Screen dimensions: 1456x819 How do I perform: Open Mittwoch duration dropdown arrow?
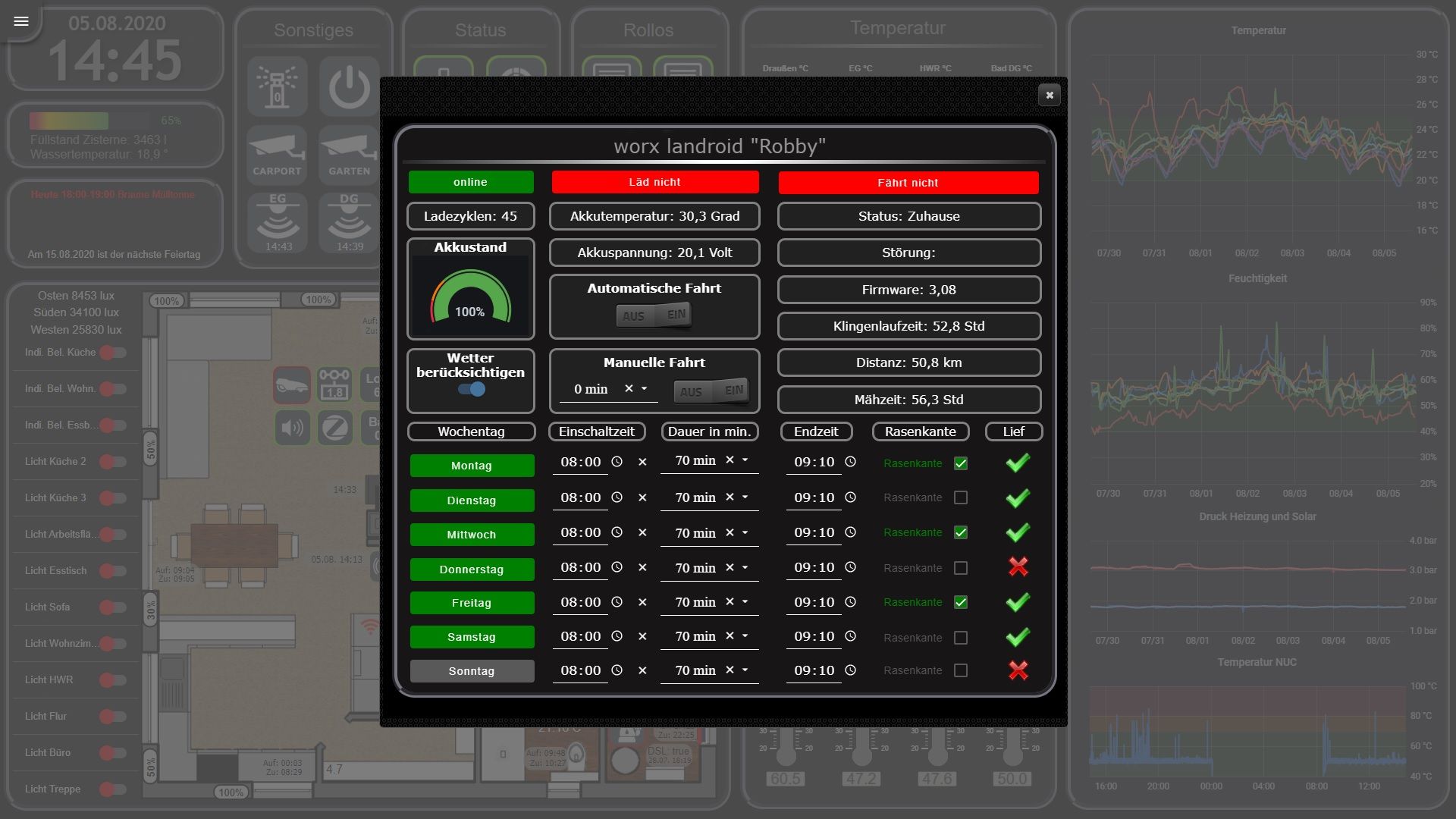[745, 532]
